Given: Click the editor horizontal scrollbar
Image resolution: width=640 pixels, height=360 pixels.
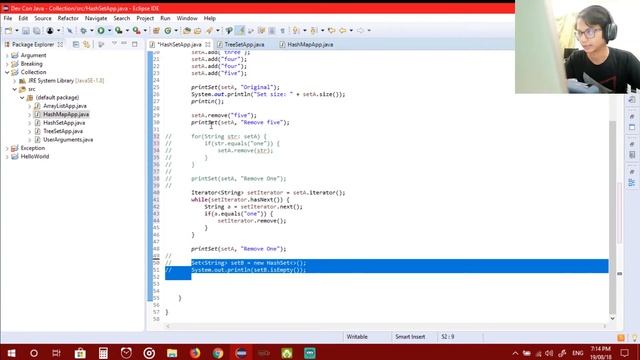Looking at the screenshot, I should tap(386, 326).
